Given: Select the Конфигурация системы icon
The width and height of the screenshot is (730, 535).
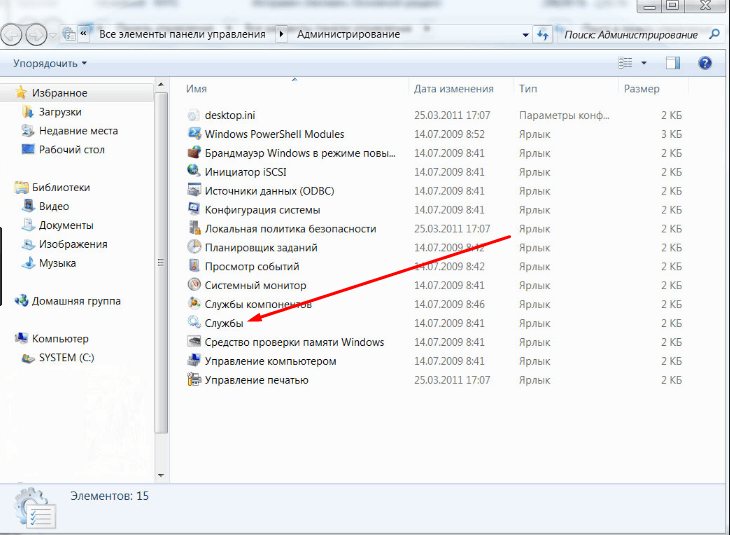Looking at the screenshot, I should (x=194, y=210).
